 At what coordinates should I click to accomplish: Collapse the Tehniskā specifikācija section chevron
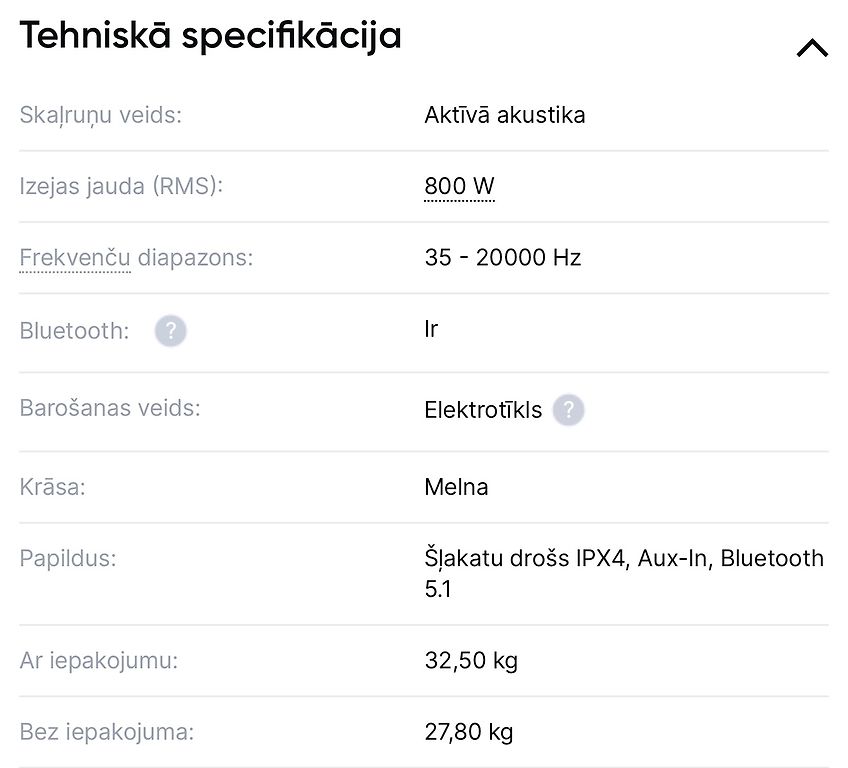[812, 48]
